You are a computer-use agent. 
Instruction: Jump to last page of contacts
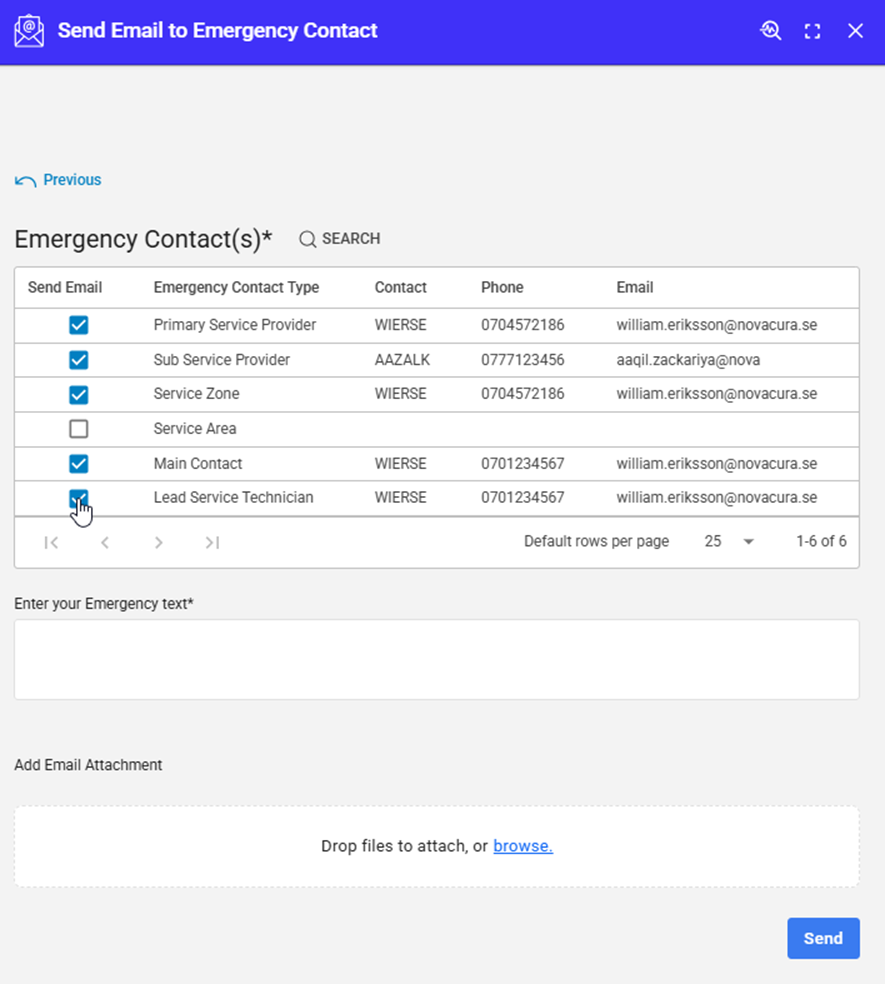(212, 542)
